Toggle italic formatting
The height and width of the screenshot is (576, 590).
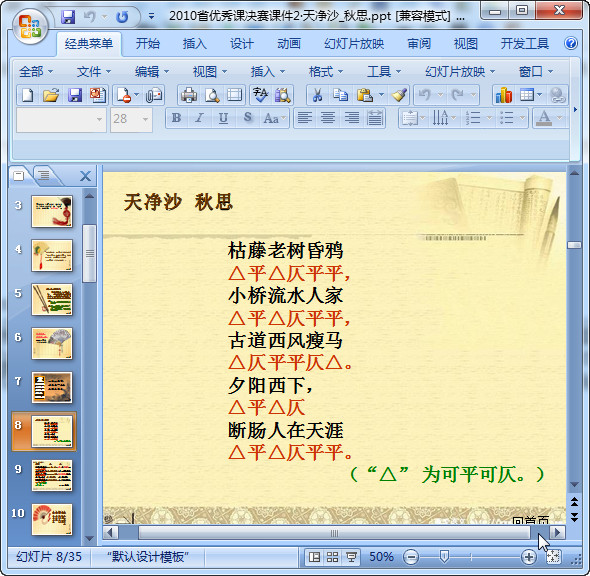click(199, 118)
